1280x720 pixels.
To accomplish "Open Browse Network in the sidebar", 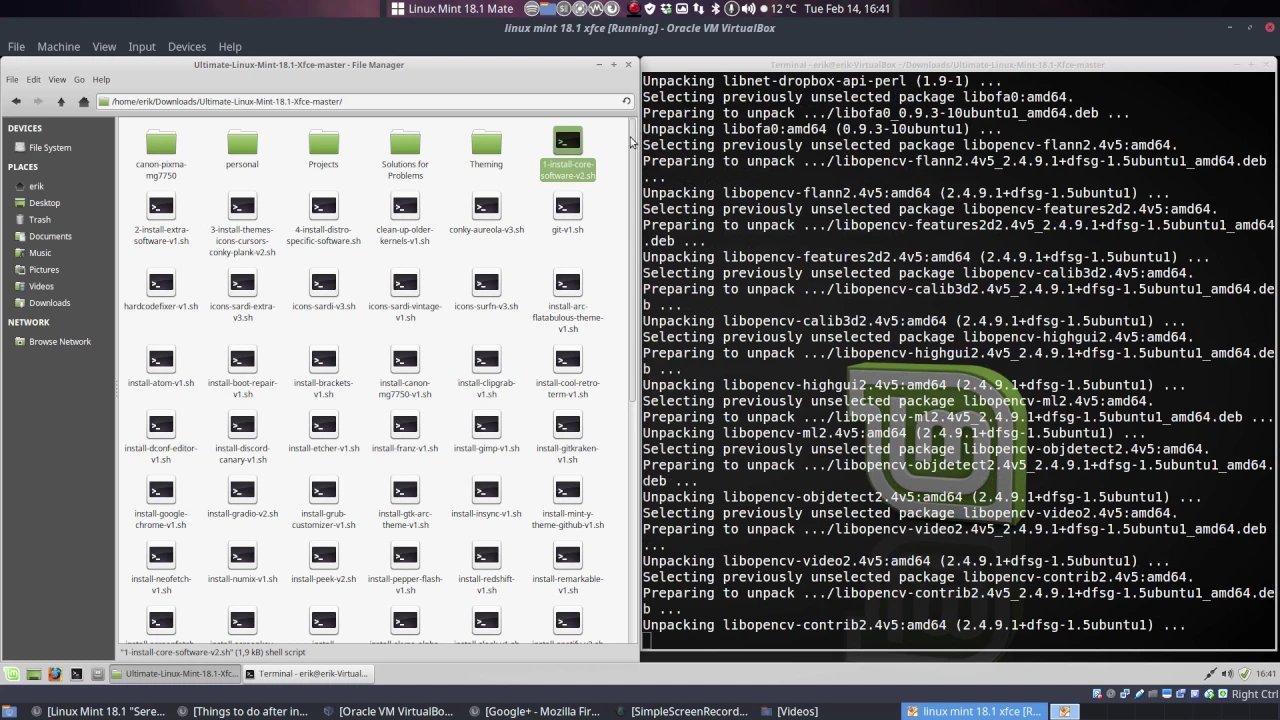I will click(x=59, y=342).
